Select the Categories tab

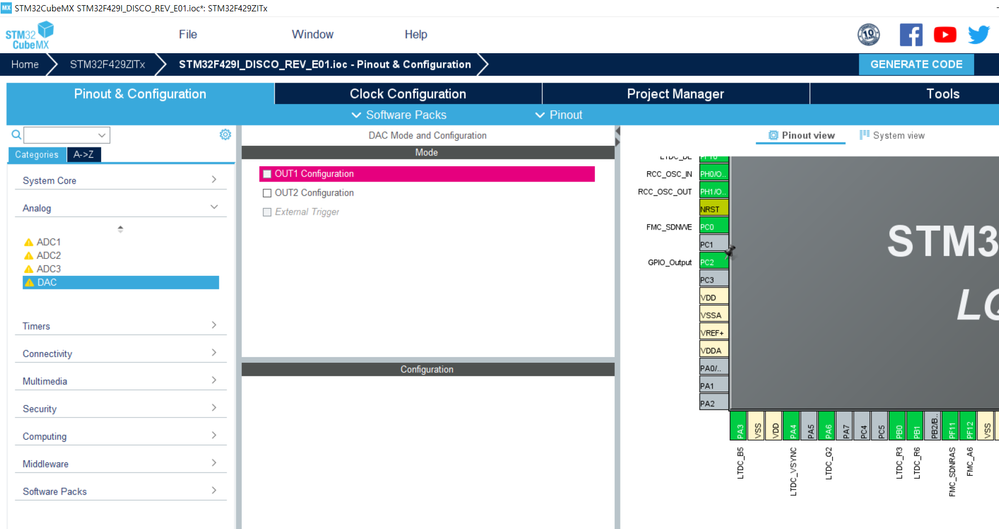pos(37,154)
